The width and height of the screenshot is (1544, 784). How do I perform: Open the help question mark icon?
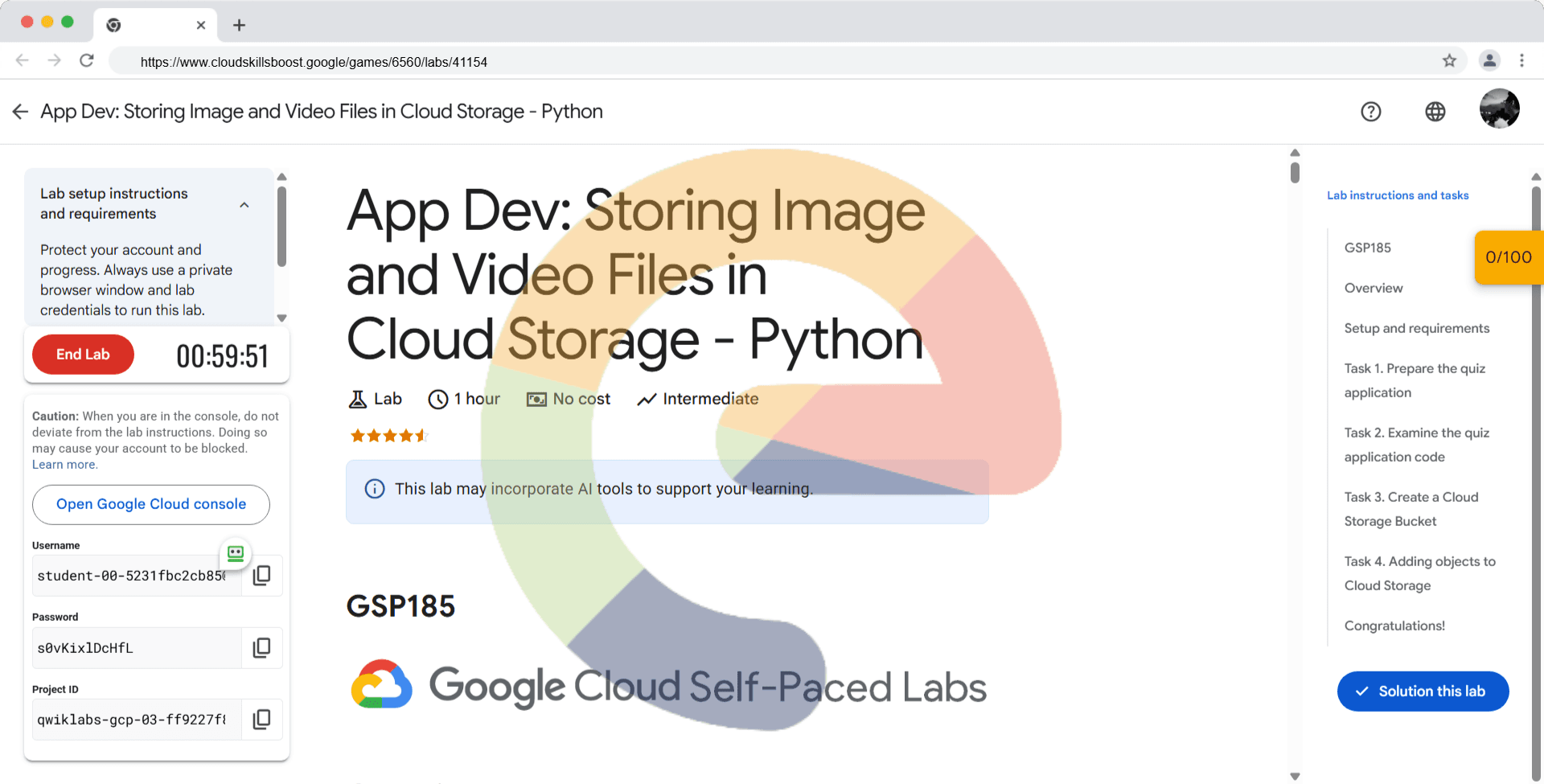tap(1371, 112)
